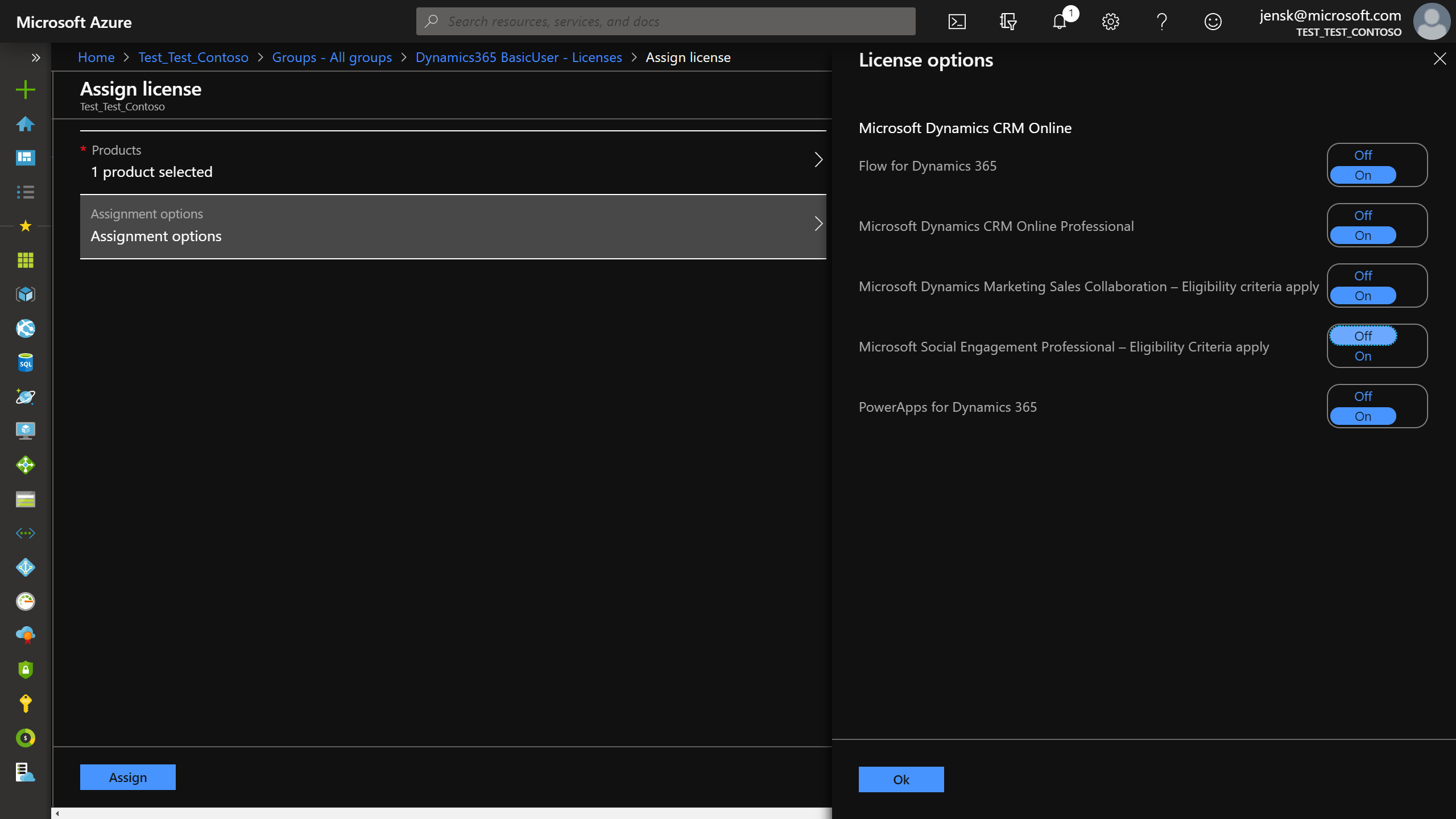This screenshot has height=819, width=1456.
Task: Turn off Flow for Dynamics 365
Action: (1363, 155)
